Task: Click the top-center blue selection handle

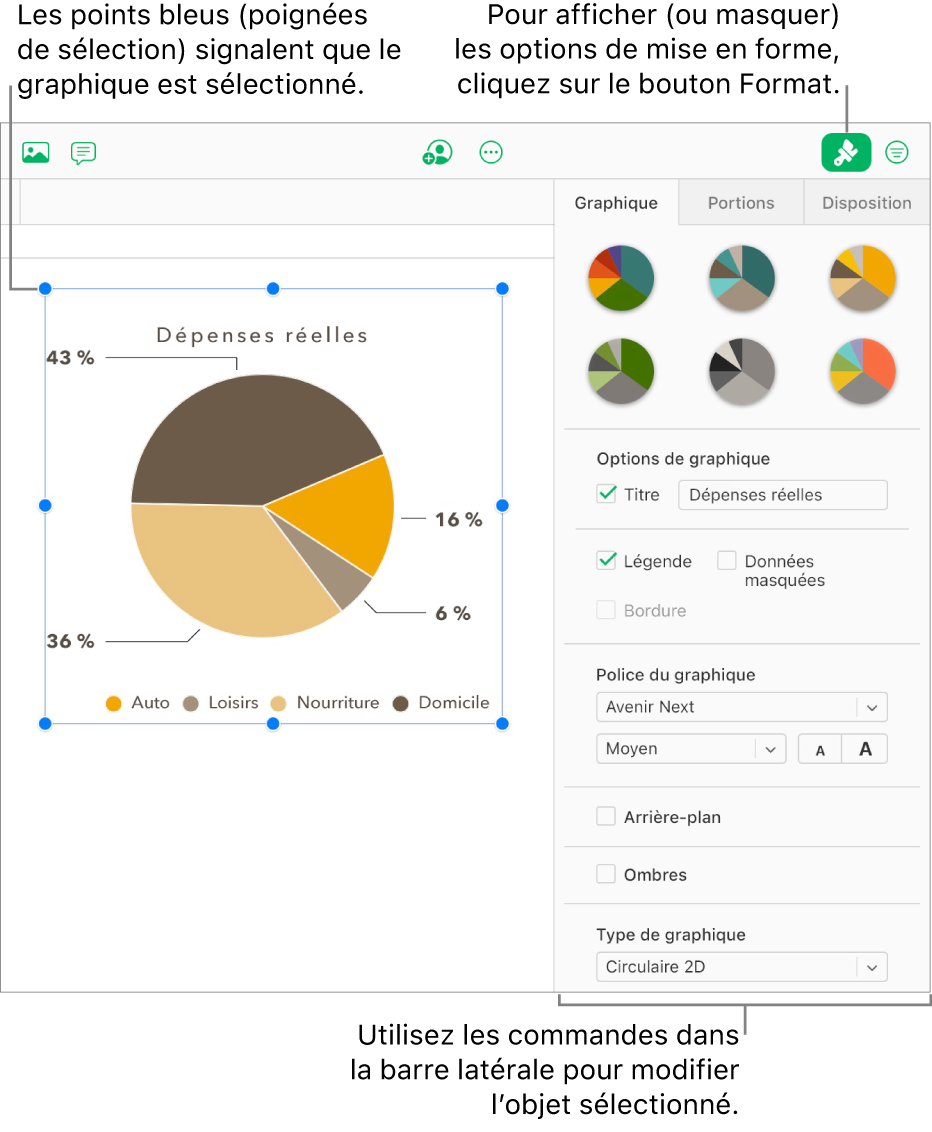Action: coord(273,289)
